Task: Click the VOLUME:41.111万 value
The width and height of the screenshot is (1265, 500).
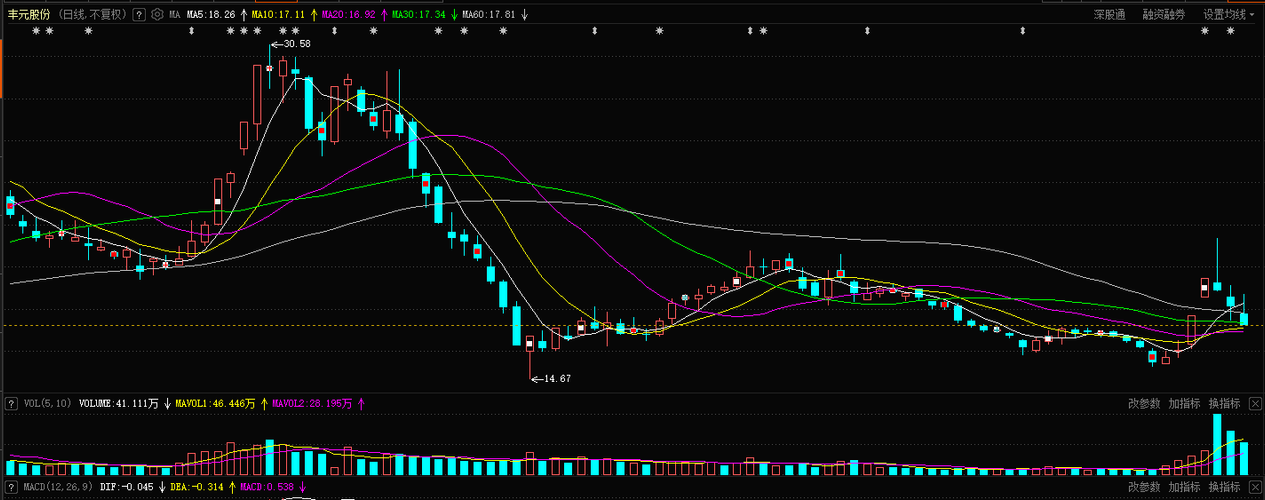Action: 119,404
